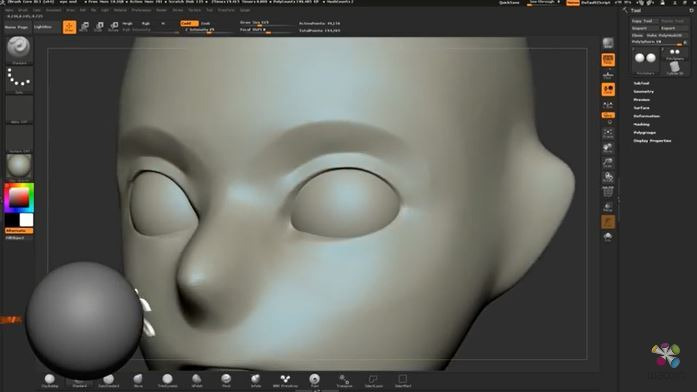697x392 pixels.
Task: Expand the Deformation section
Action: (x=646, y=116)
